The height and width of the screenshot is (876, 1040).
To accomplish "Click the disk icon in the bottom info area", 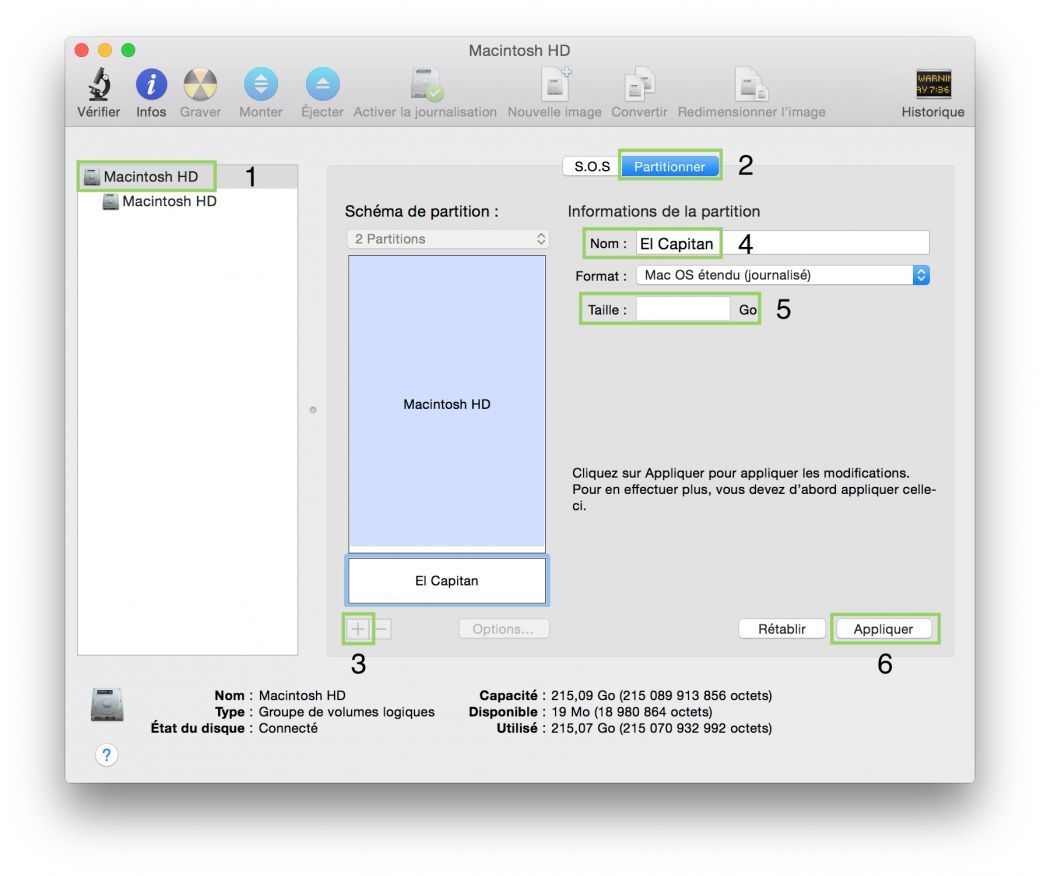I will coord(107,705).
